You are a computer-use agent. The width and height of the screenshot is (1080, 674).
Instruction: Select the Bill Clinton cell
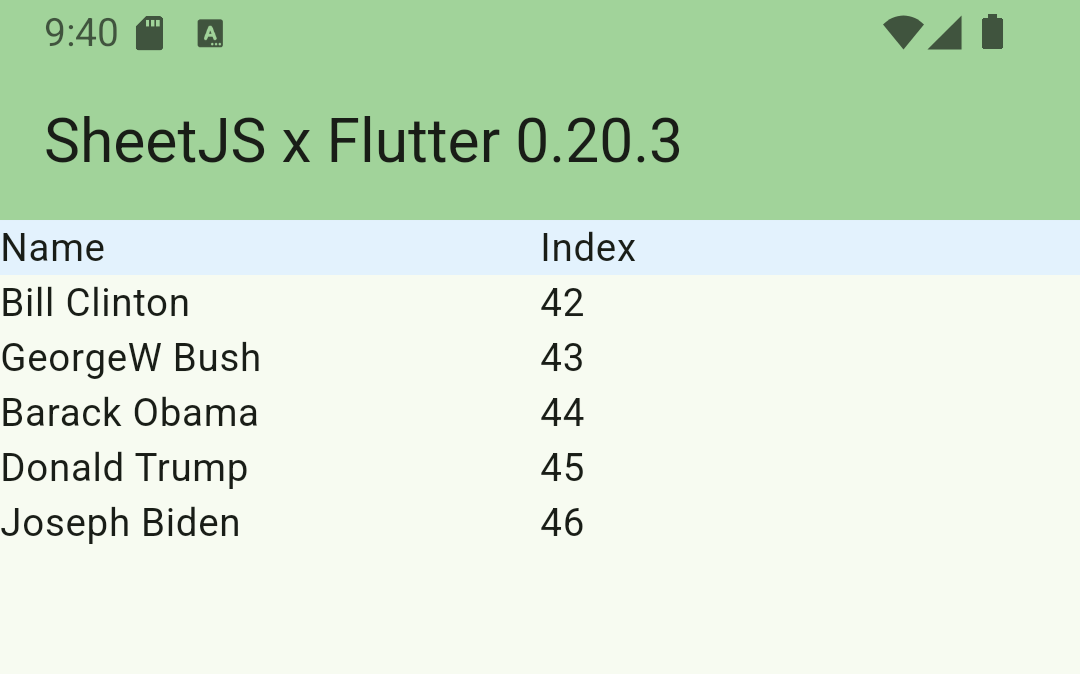tap(95, 303)
